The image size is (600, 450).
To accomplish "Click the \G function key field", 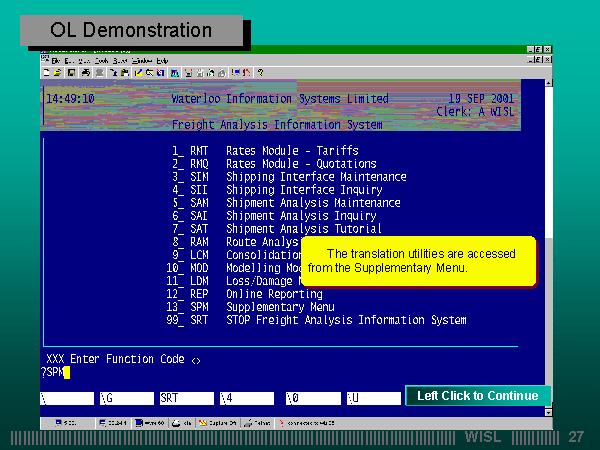I will point(125,398).
